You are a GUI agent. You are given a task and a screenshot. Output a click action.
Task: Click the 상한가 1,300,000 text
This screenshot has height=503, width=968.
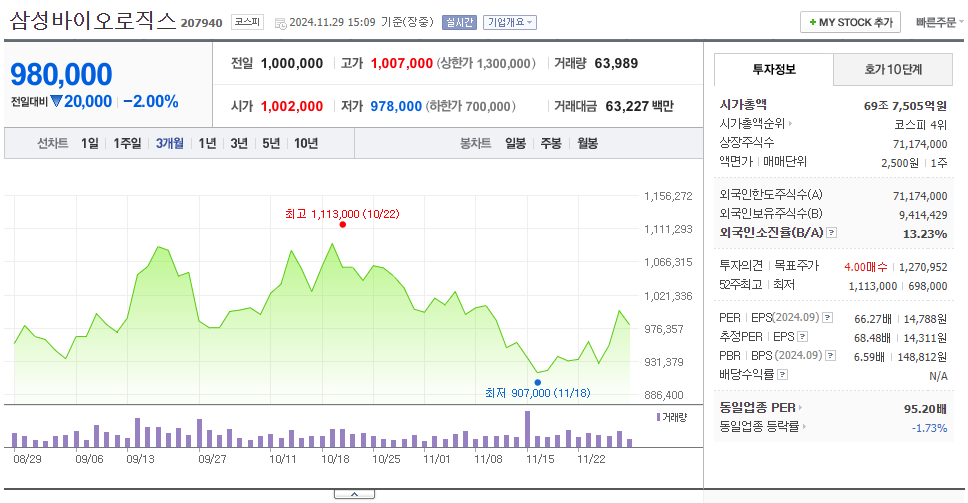486,64
